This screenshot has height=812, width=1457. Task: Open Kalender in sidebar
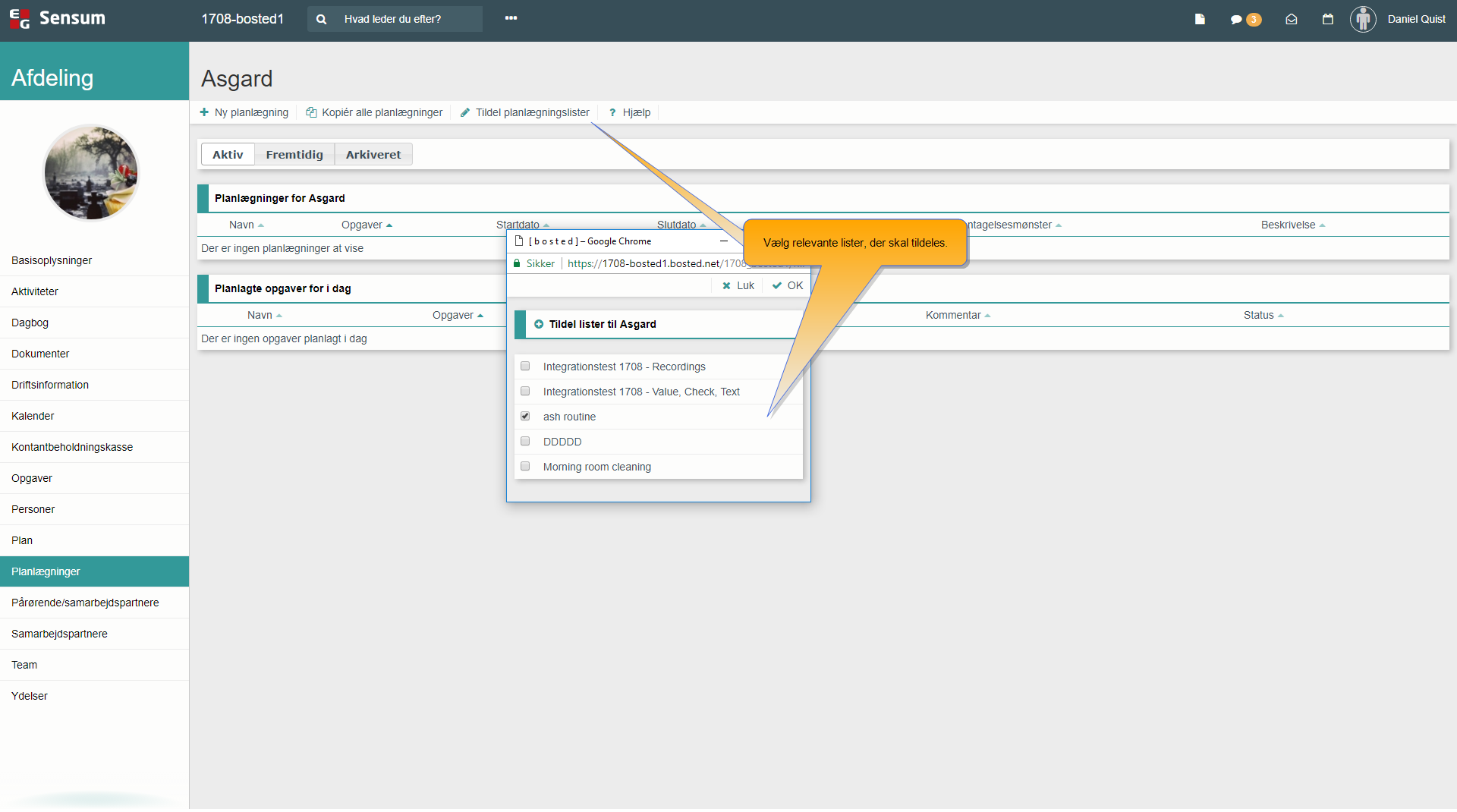pos(94,416)
